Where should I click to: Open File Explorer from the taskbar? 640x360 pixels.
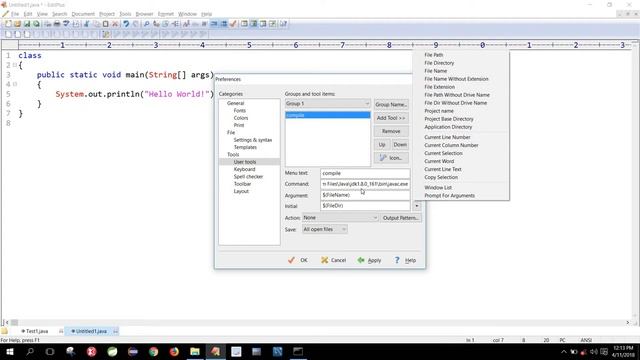(195, 351)
